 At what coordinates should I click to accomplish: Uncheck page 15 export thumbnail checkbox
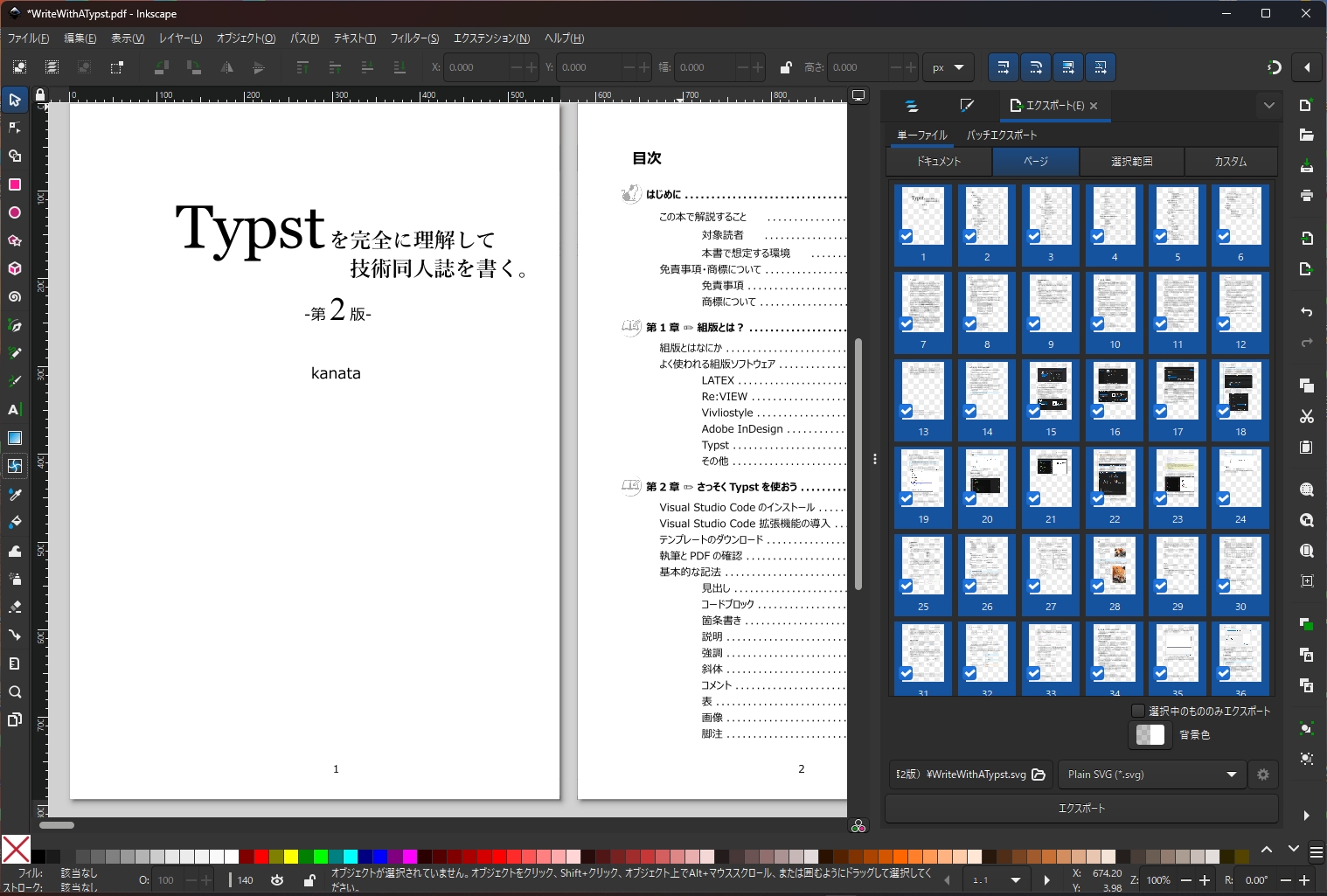coord(1034,411)
